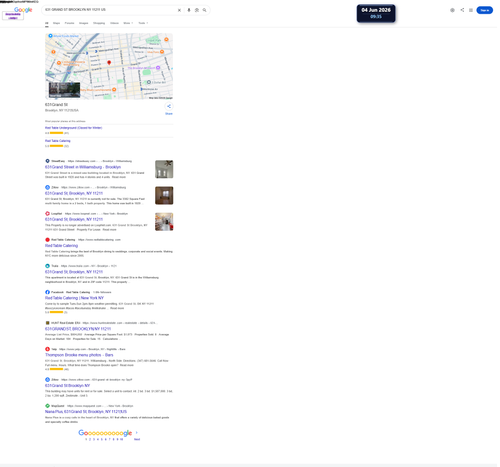The width and height of the screenshot is (500, 467).
Task: Switch to the Videos tab
Action: point(114,23)
